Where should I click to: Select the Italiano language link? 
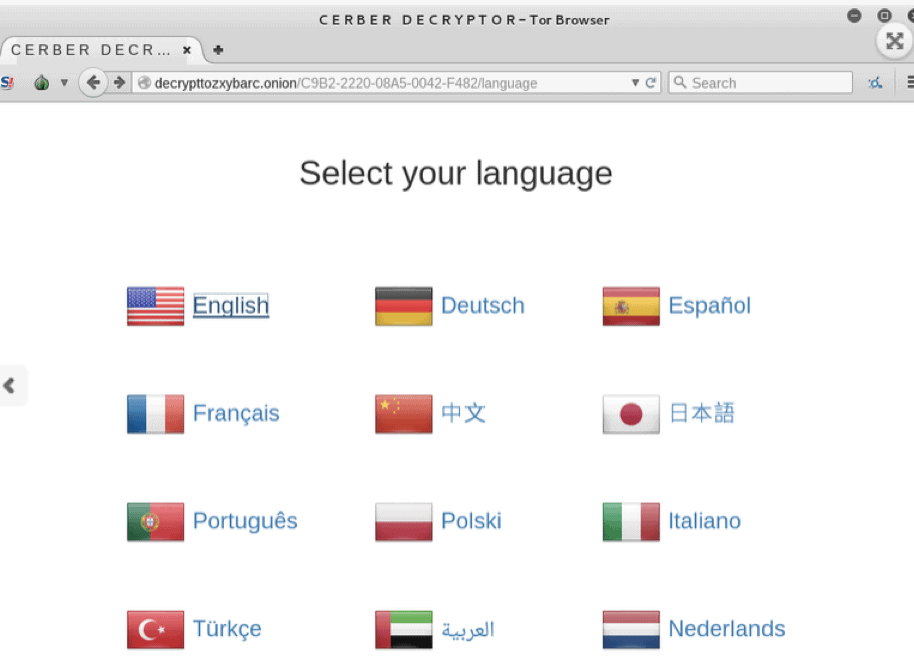pyautogui.click(x=704, y=521)
